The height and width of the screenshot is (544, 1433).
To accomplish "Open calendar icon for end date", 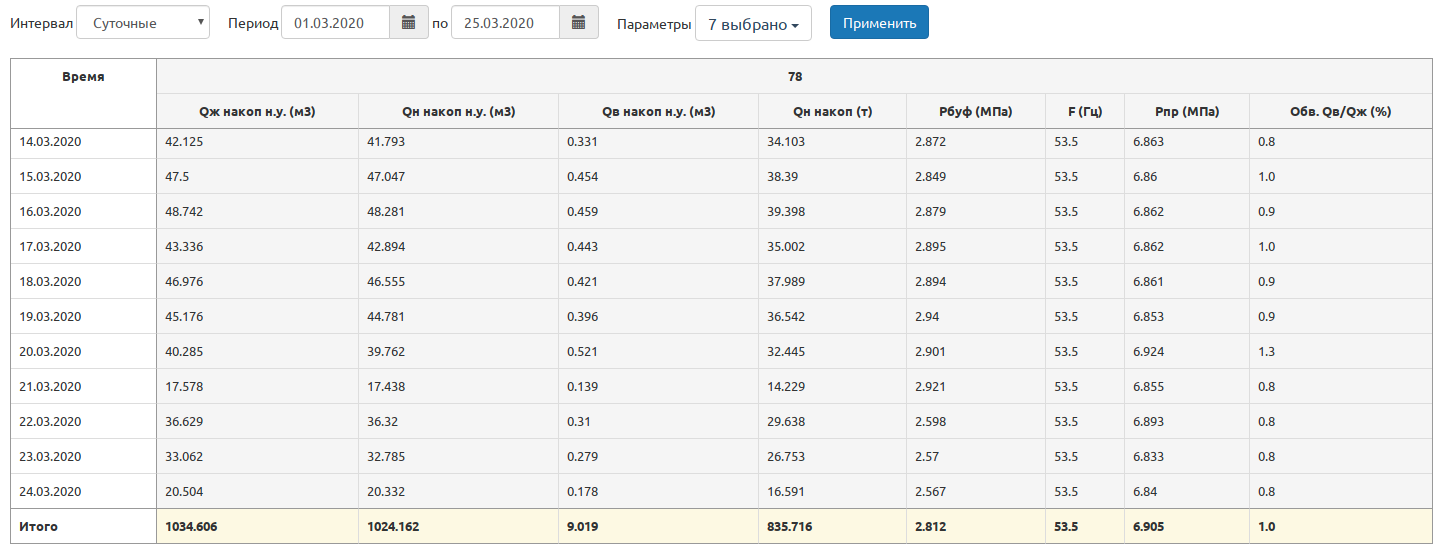I will tap(578, 23).
